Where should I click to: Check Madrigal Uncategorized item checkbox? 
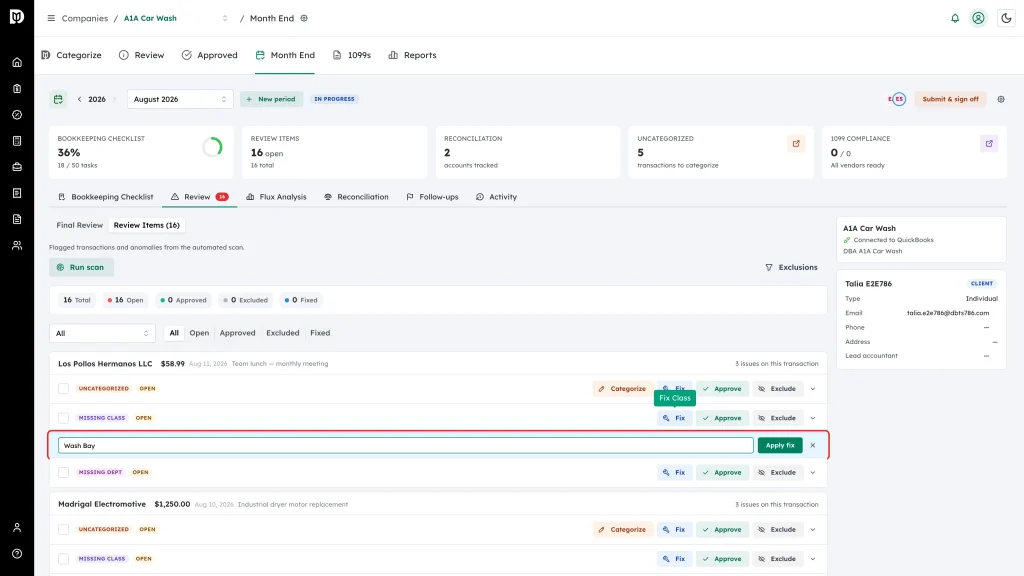tap(63, 530)
